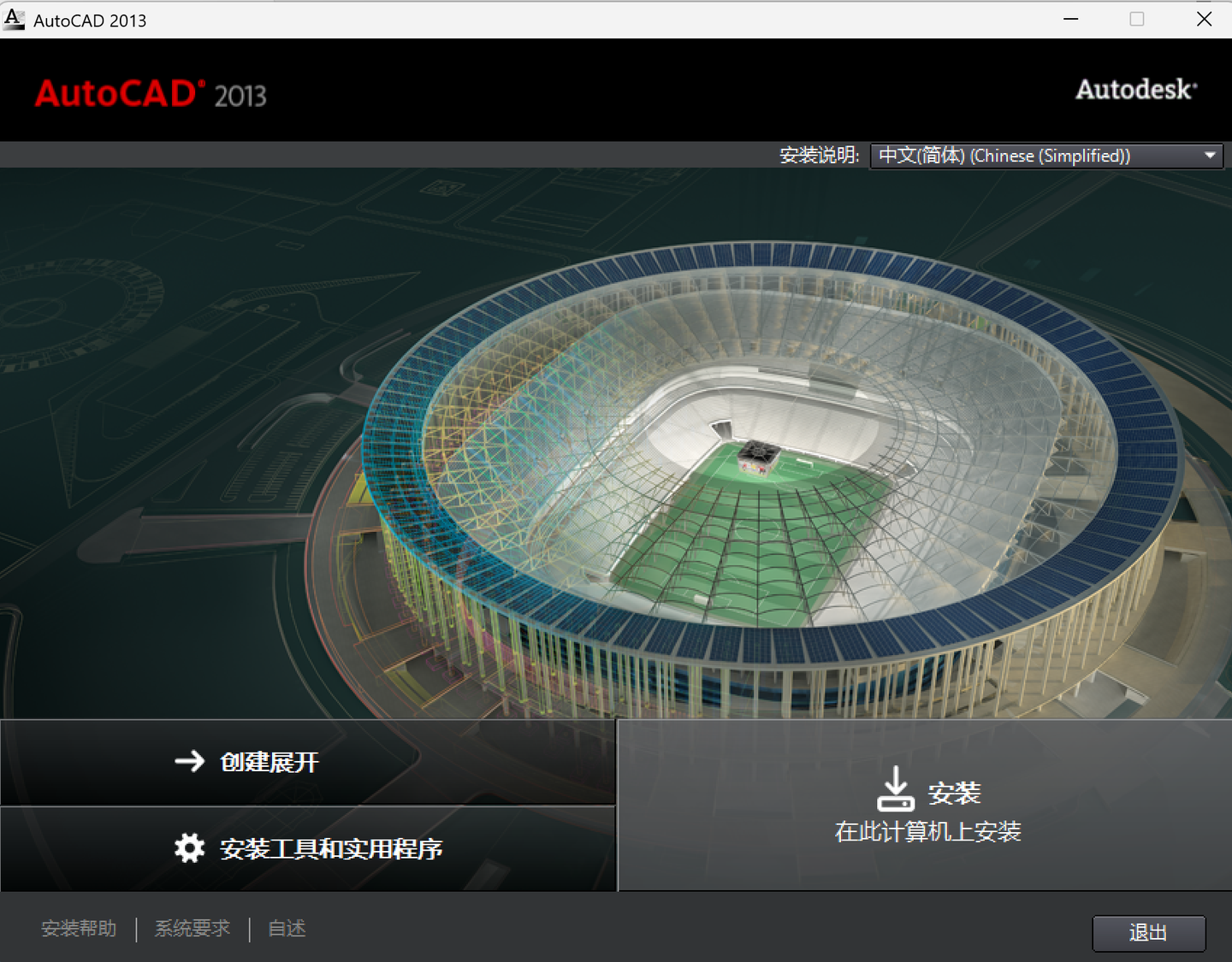Open the 中文(简体) Chinese Simplified combo box

pyautogui.click(x=1046, y=156)
